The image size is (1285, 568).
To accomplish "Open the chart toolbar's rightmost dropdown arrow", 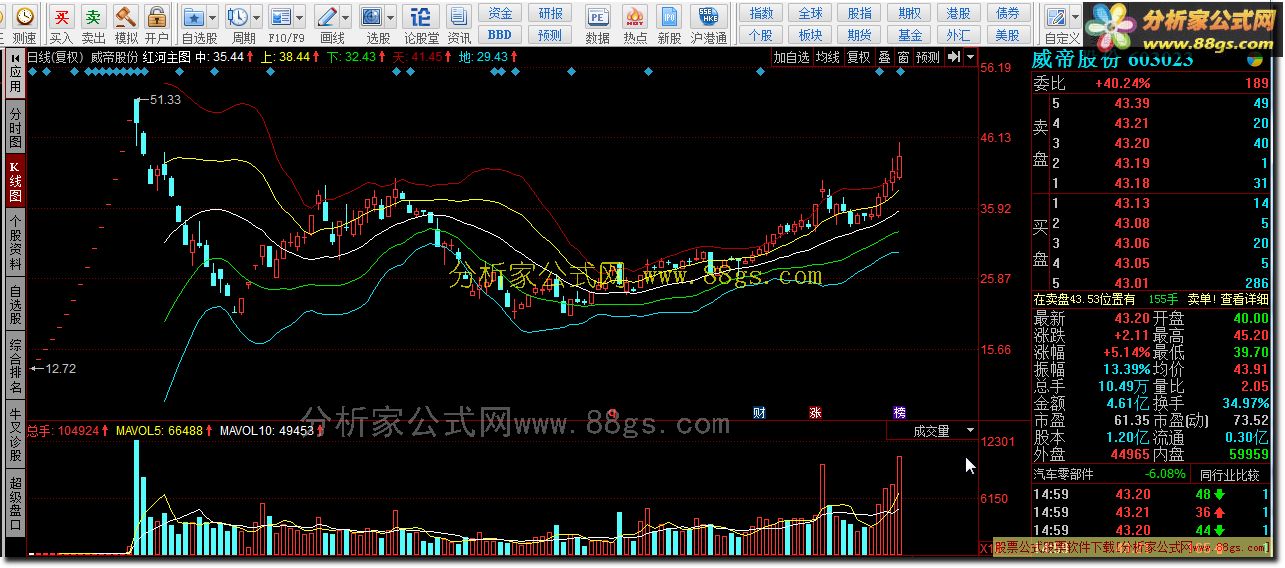I will click(971, 57).
